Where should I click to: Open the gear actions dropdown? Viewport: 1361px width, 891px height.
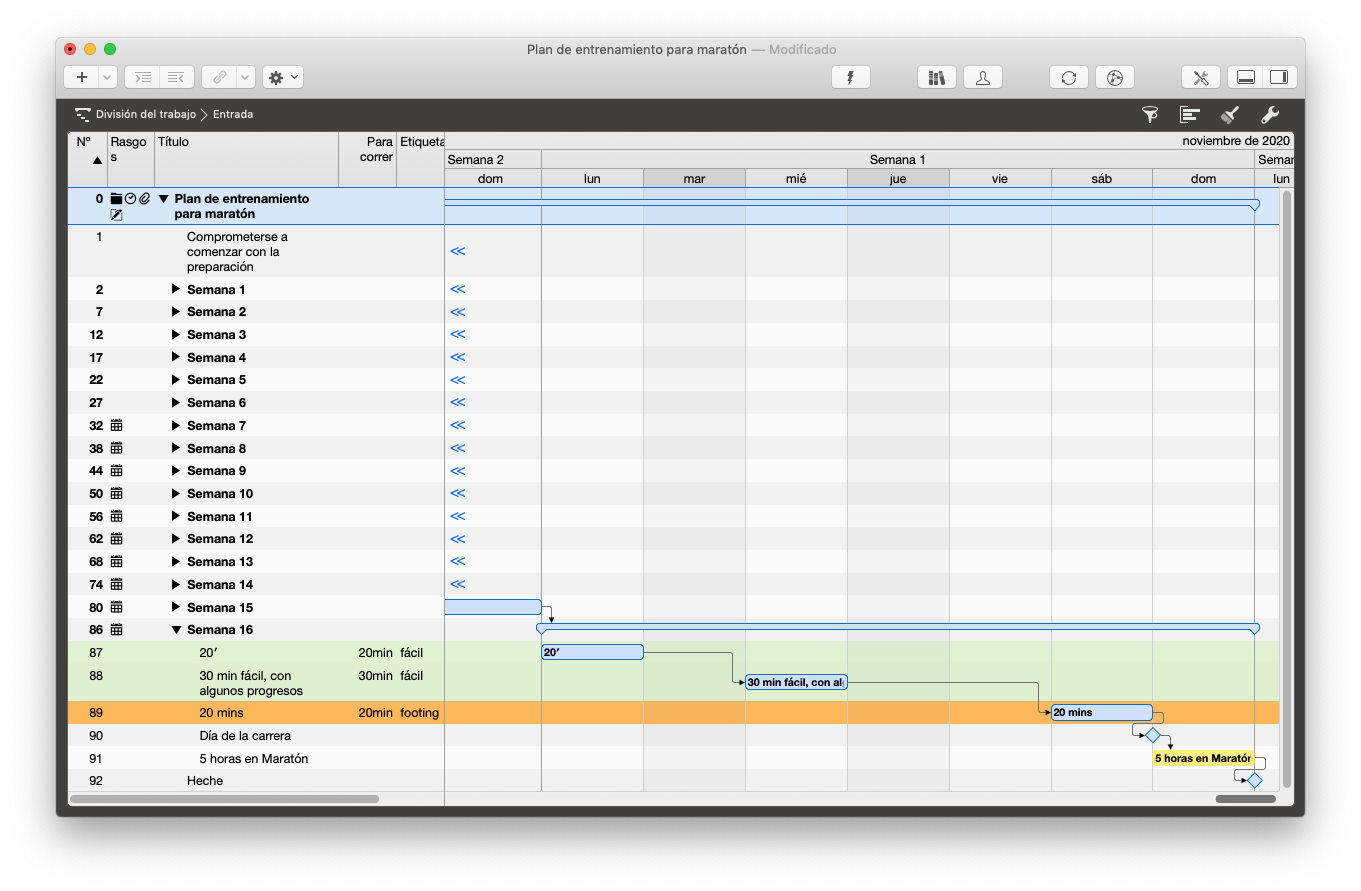pos(282,77)
